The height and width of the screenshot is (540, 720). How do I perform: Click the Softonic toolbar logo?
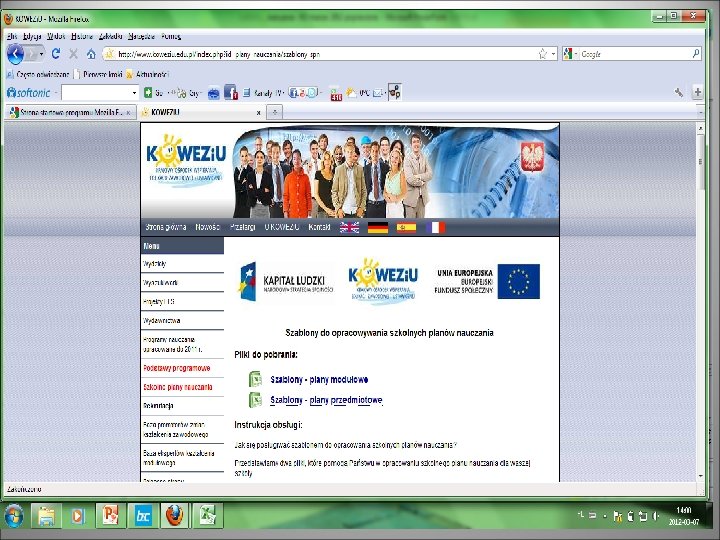coord(28,93)
